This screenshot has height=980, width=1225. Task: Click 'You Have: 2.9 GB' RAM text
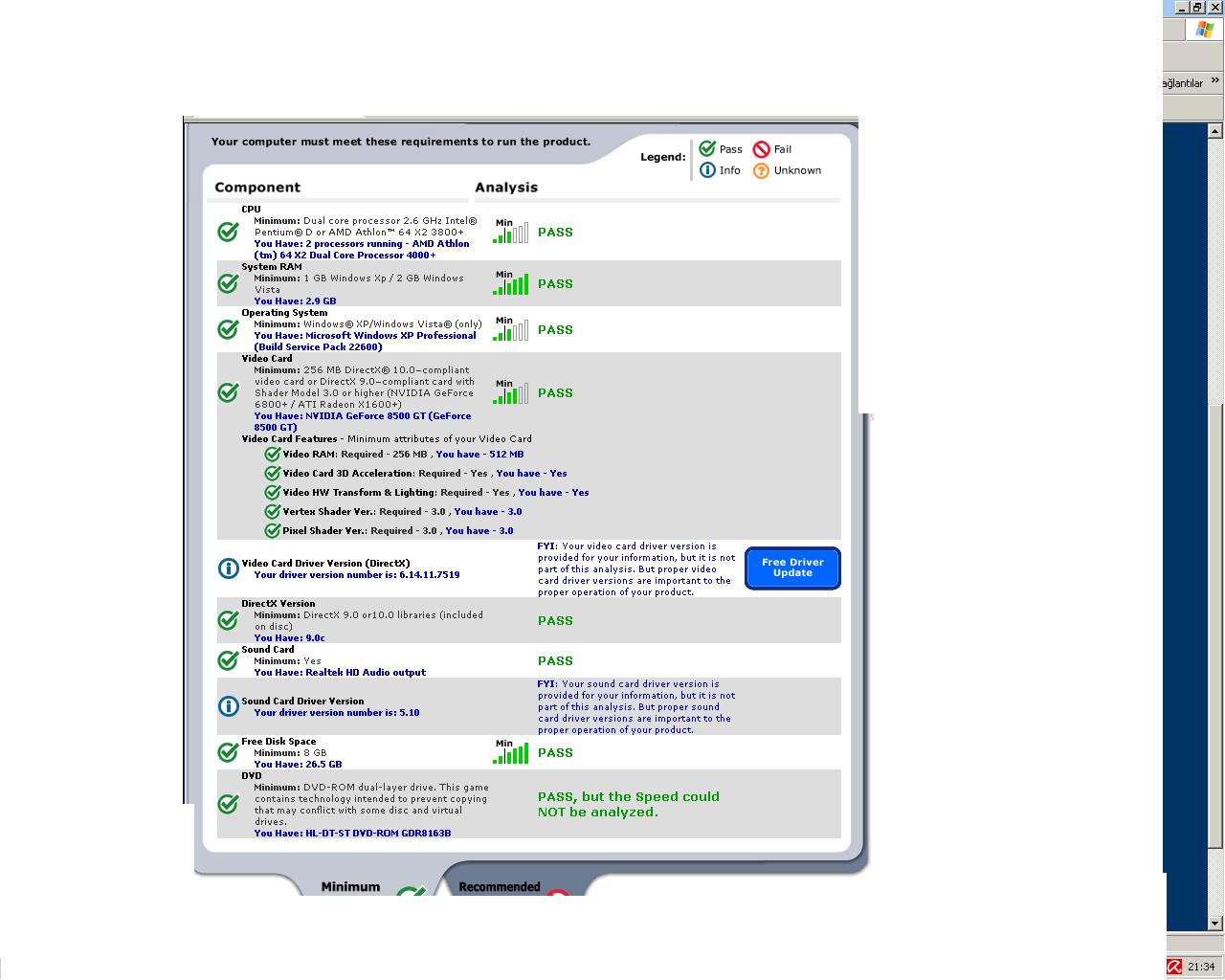click(x=295, y=301)
